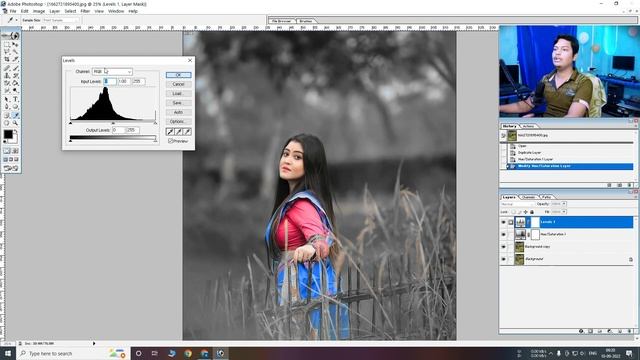This screenshot has height=360, width=640.
Task: Open the Channel dropdown in Levels
Action: click(x=112, y=71)
